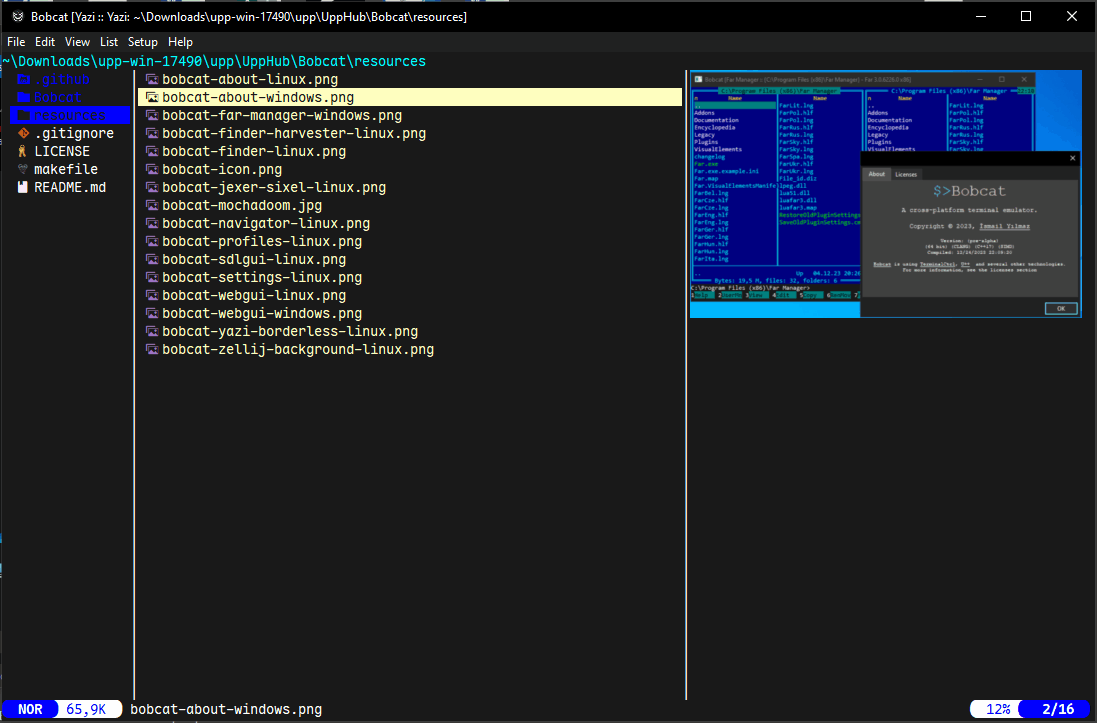Click the makefile's file icon
The image size is (1097, 723).
point(23,169)
